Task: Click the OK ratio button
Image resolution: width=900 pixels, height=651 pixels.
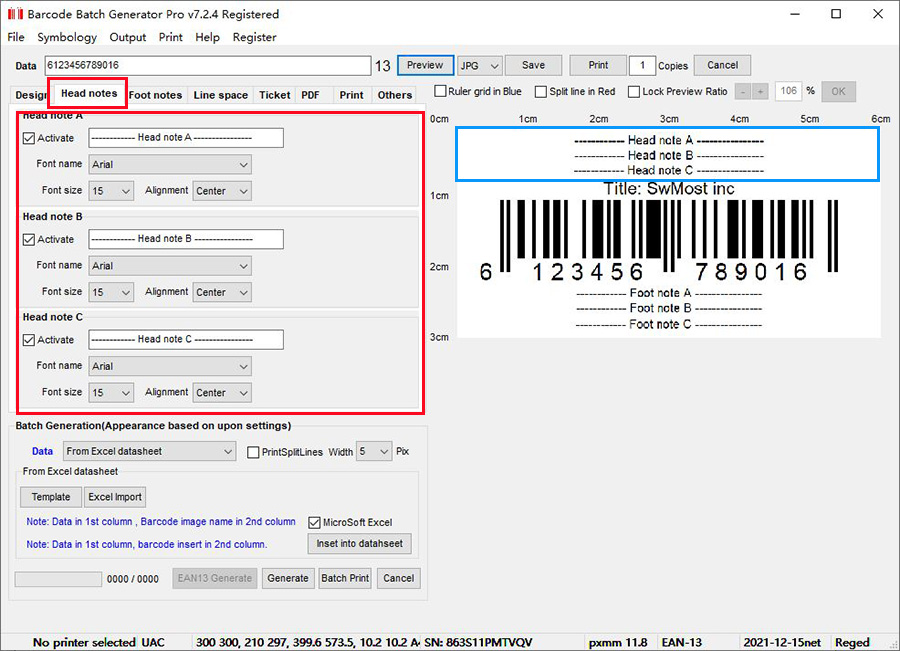Action: pos(839,92)
